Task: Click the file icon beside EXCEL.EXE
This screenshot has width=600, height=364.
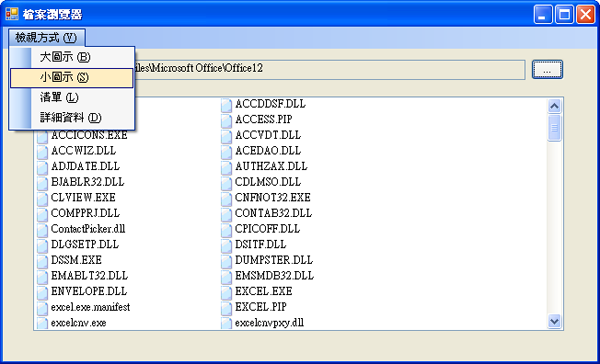Action: tap(227, 293)
